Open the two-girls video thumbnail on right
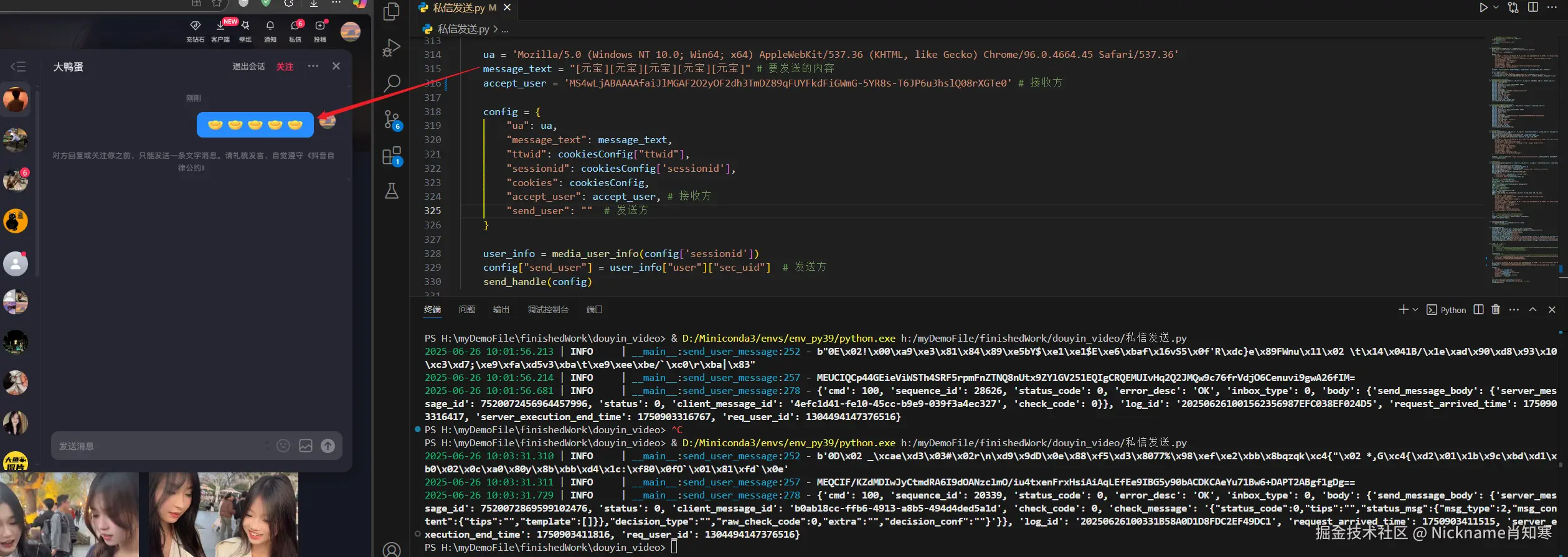Screen dimensions: 1568x557 223,514
